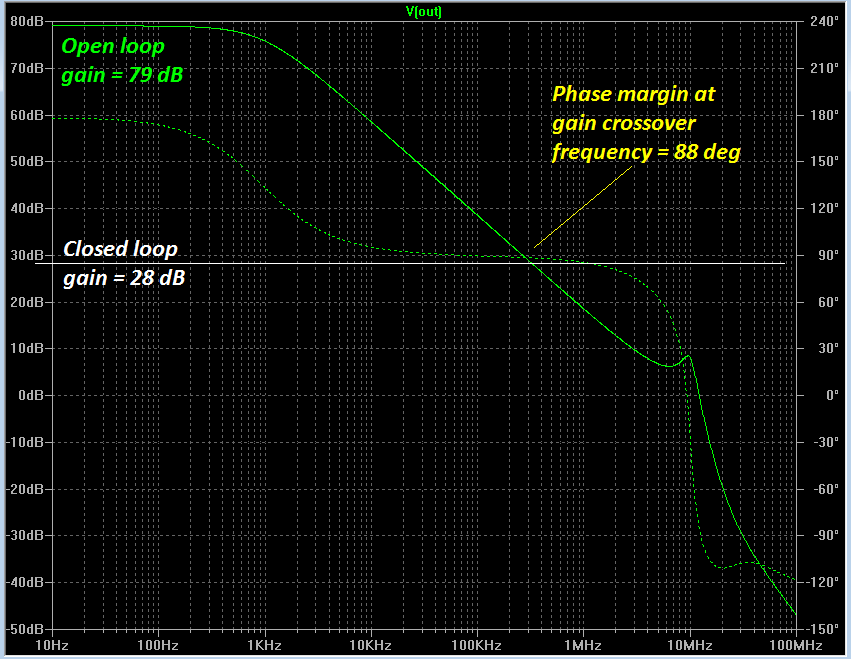Click the -40dB left axis label
The width and height of the screenshot is (851, 659).
click(25, 582)
